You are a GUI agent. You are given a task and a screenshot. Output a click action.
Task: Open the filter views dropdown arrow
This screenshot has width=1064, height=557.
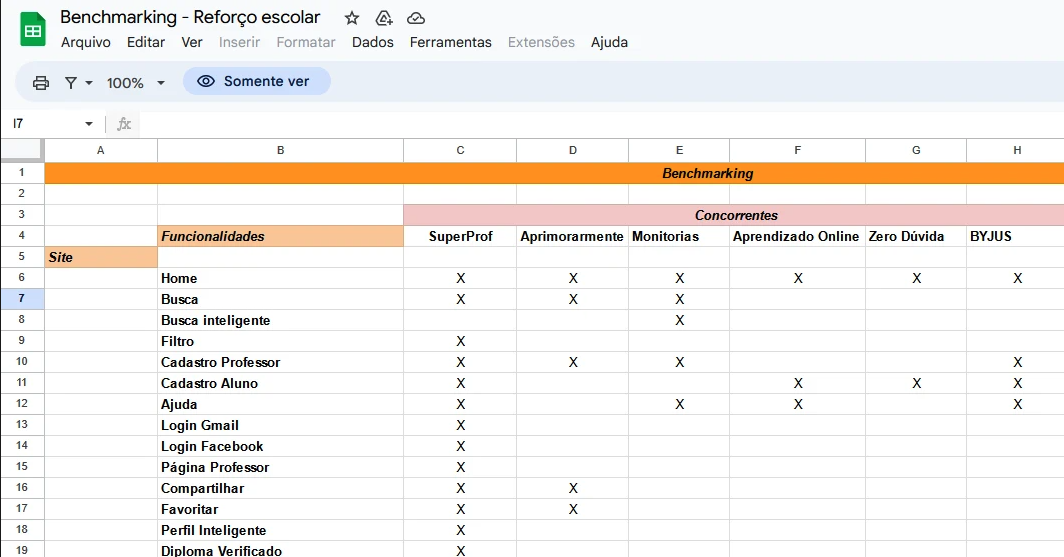pos(89,83)
